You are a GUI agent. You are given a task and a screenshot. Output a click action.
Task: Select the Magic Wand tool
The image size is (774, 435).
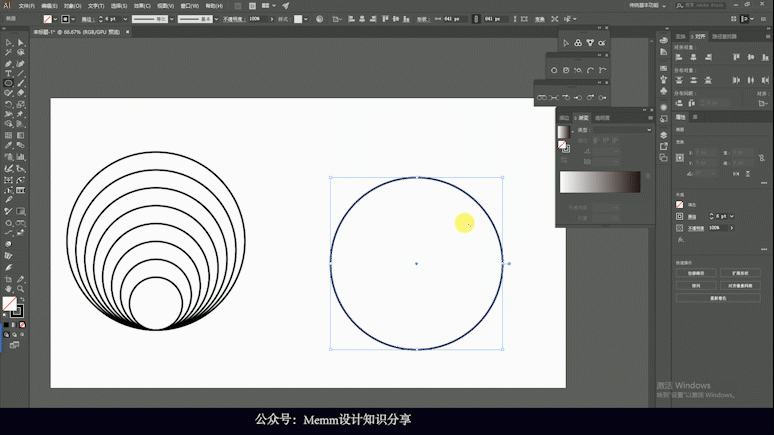click(x=8, y=52)
